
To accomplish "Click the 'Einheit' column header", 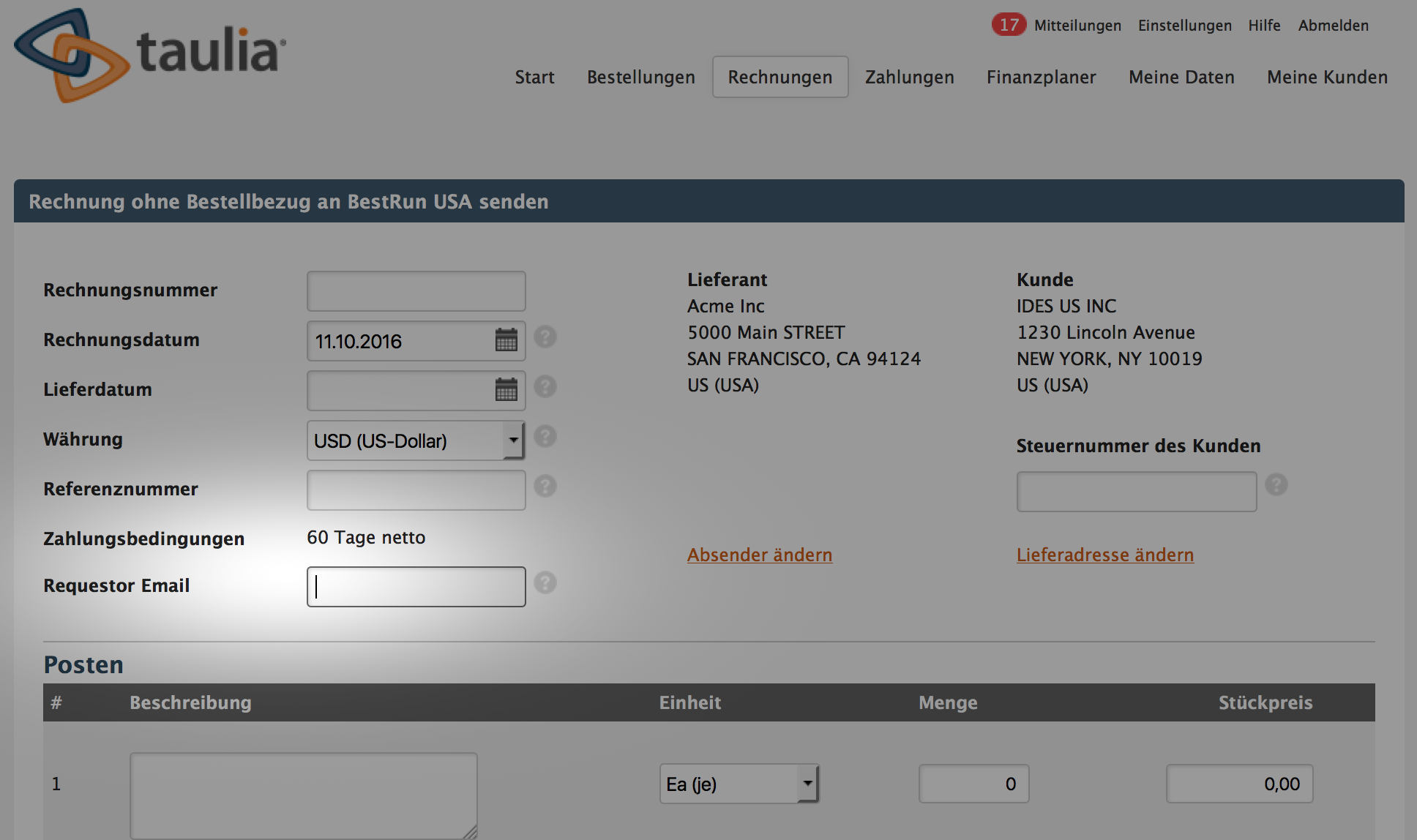I will click(690, 702).
